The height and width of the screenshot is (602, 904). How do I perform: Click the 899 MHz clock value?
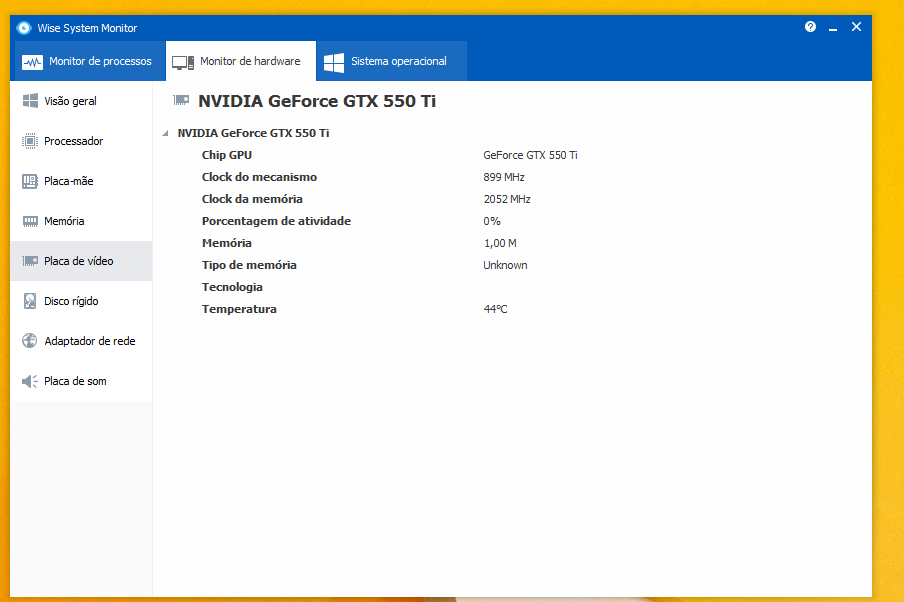pyautogui.click(x=504, y=177)
